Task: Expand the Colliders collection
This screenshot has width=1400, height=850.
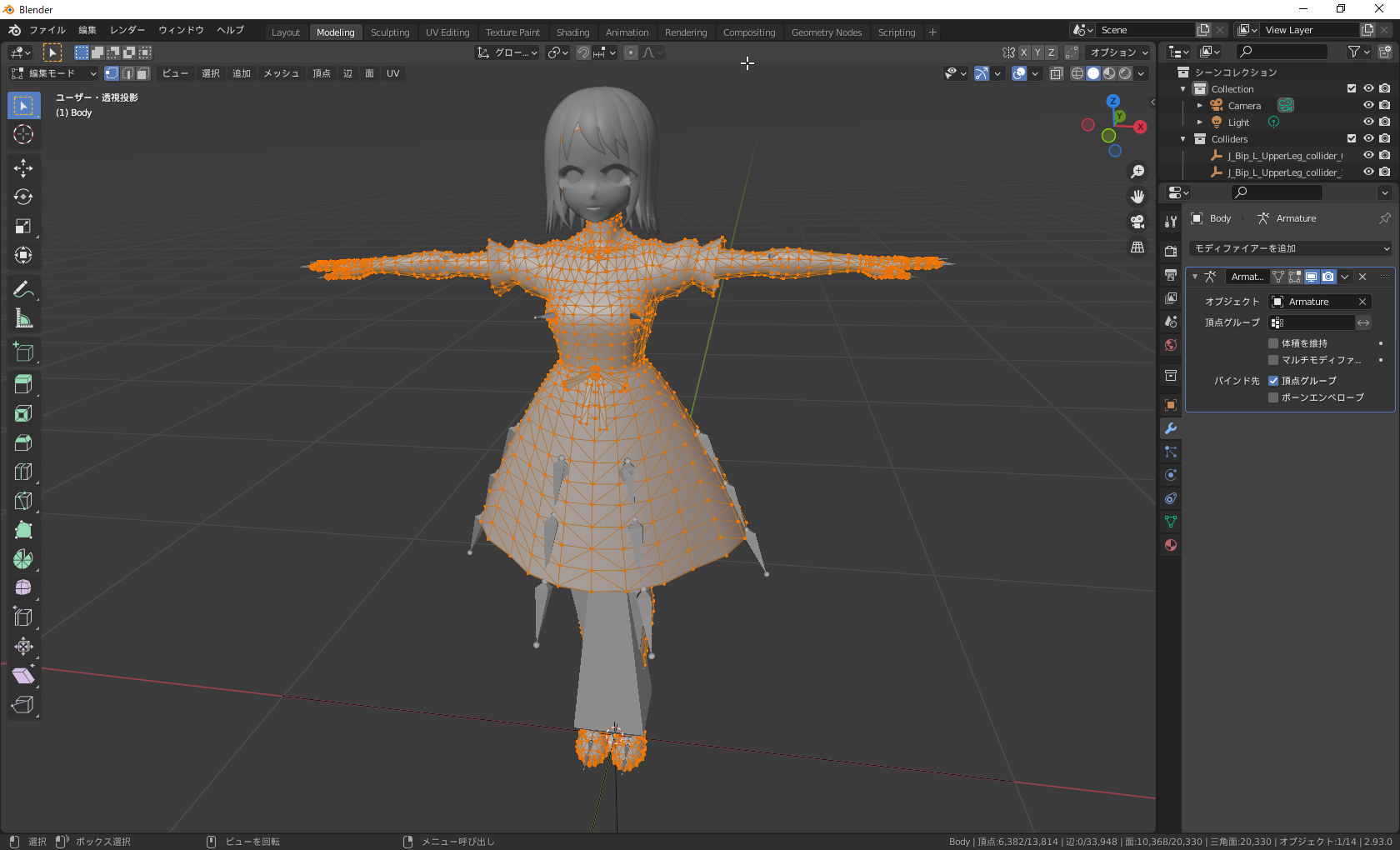Action: coord(1182,138)
